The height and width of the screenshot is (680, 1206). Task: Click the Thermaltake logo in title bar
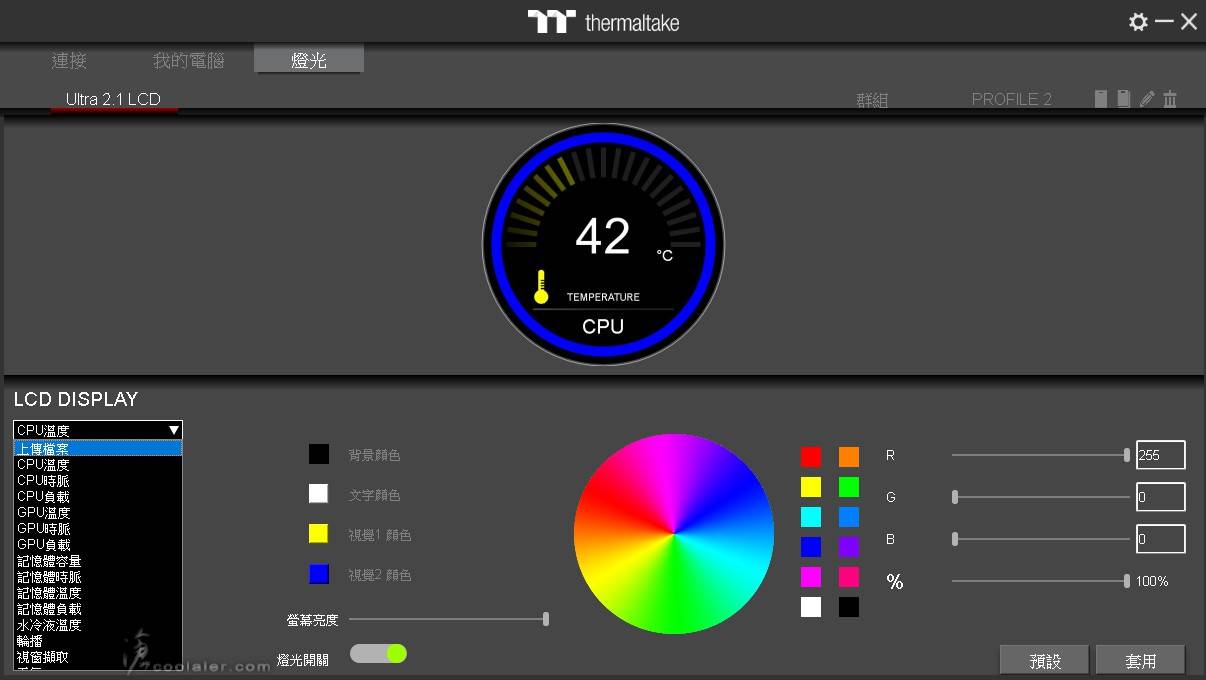tap(603, 22)
